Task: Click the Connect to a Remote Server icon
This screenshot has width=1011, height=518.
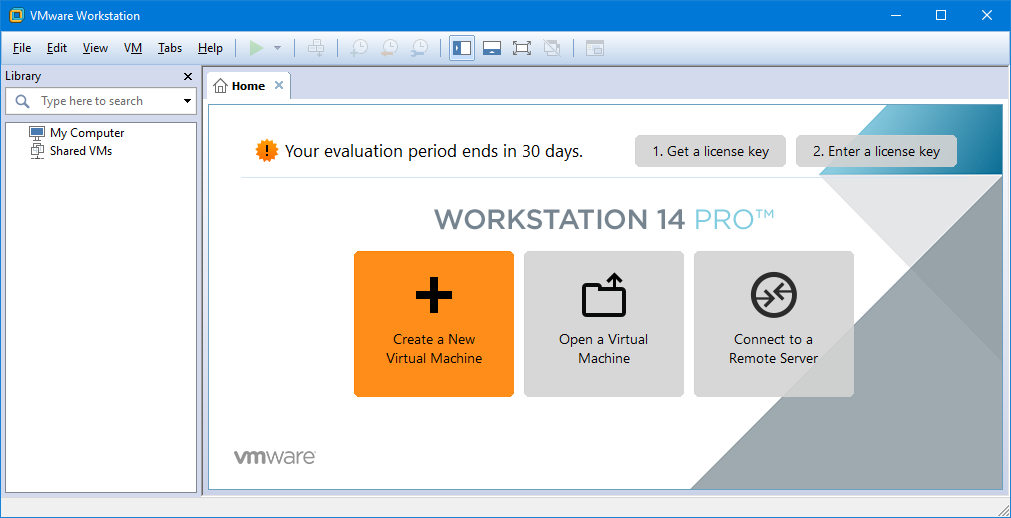Action: pyautogui.click(x=773, y=296)
